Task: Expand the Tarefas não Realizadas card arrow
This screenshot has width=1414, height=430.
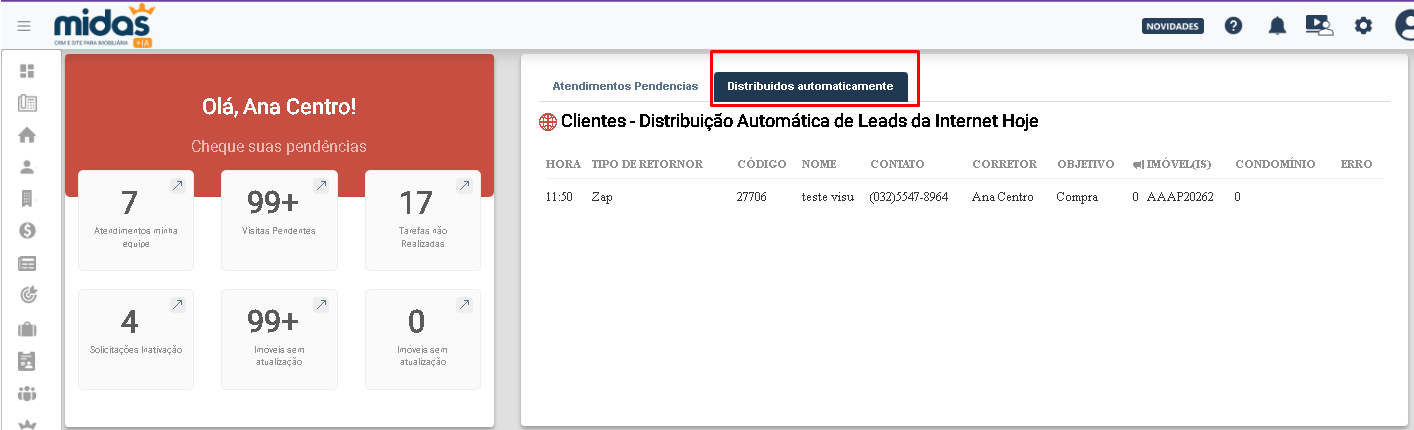Action: coord(464,186)
